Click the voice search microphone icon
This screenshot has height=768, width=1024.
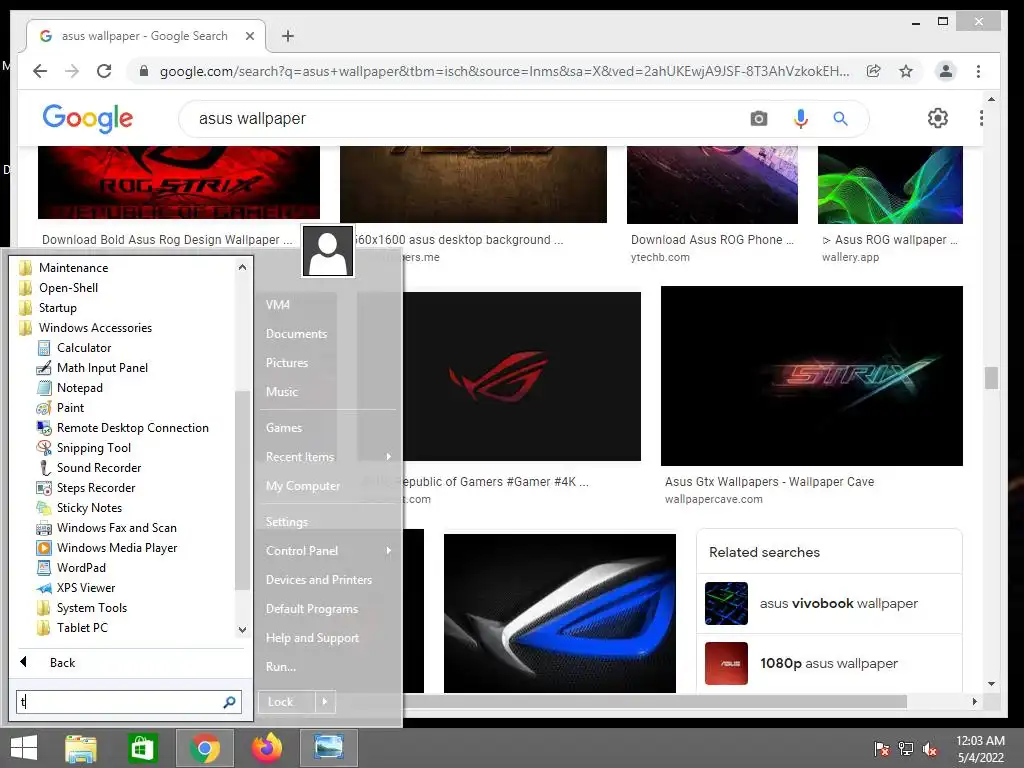tap(801, 119)
